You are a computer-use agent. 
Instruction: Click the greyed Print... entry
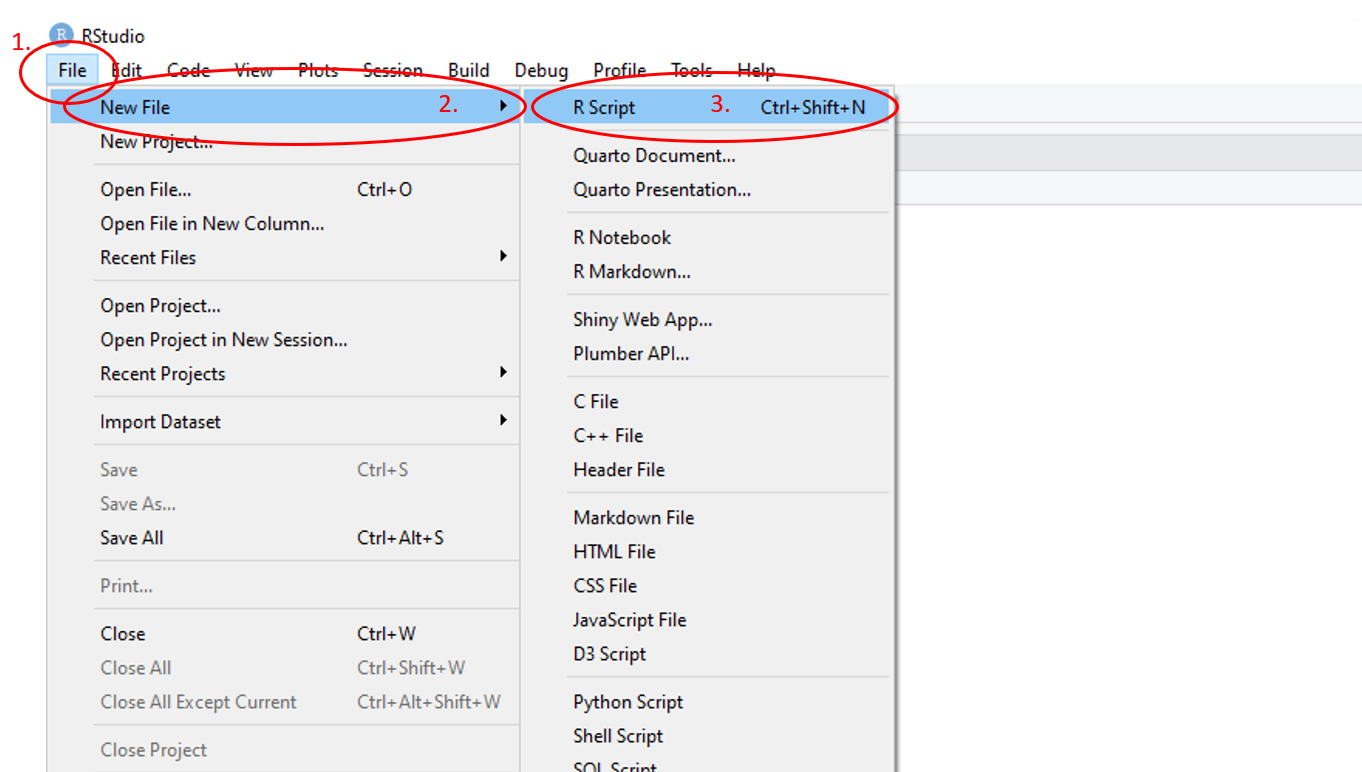(285, 585)
